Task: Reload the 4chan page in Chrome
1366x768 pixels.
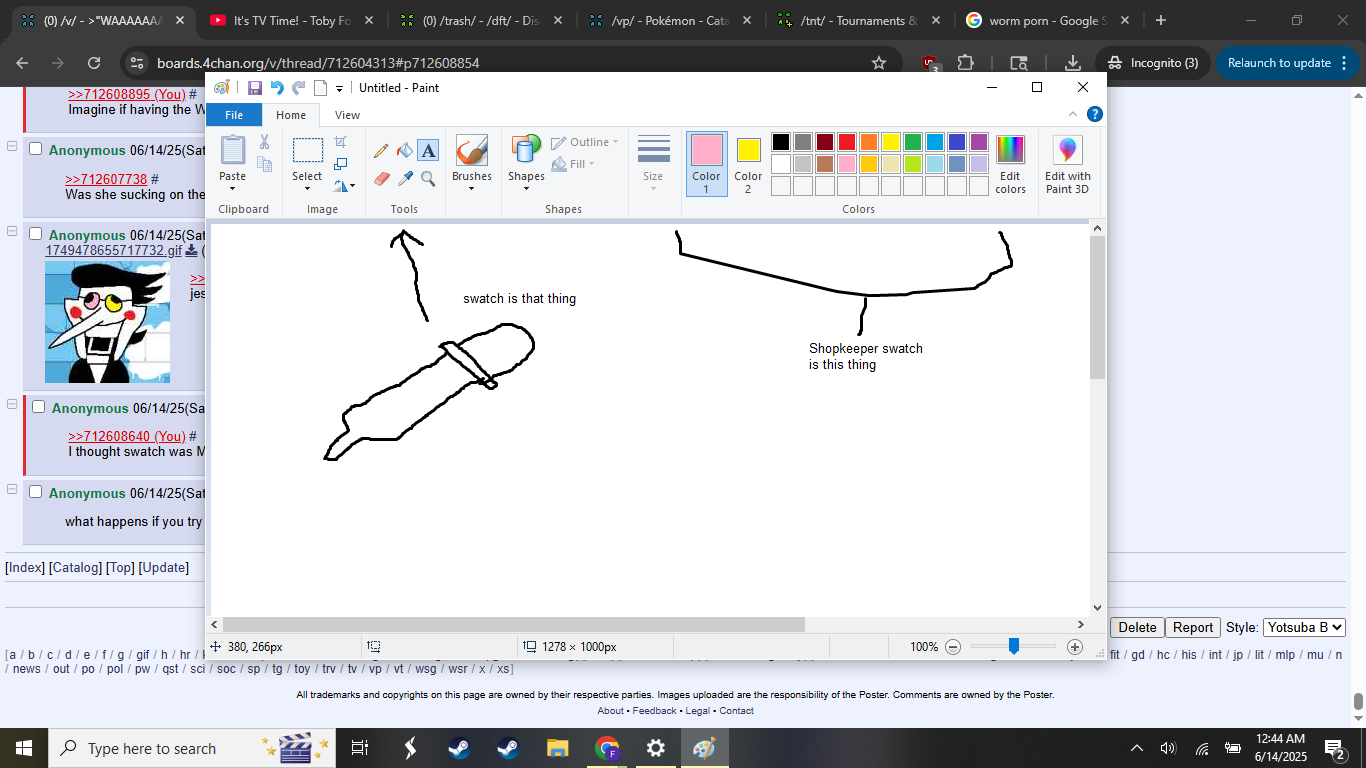Action: [94, 63]
